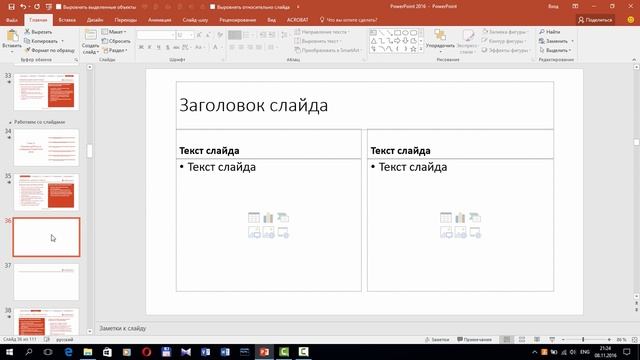640x360 pixels.
Task: Click the Share (Поделиться) button
Action: pos(595,20)
